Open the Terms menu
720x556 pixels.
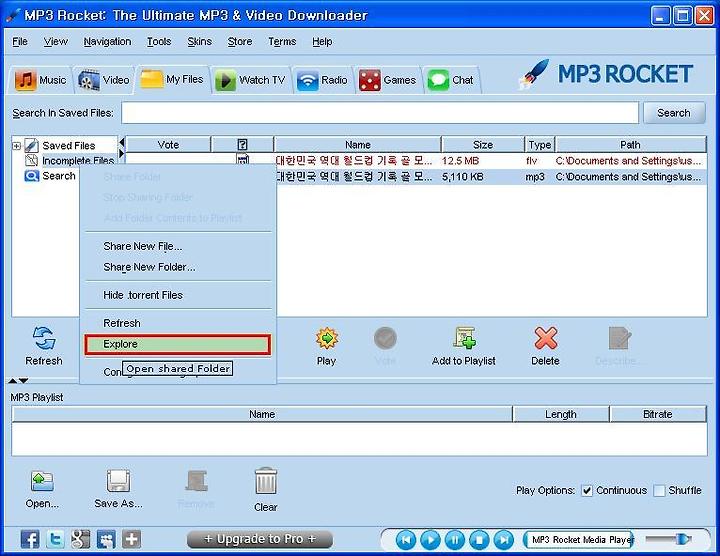click(282, 42)
